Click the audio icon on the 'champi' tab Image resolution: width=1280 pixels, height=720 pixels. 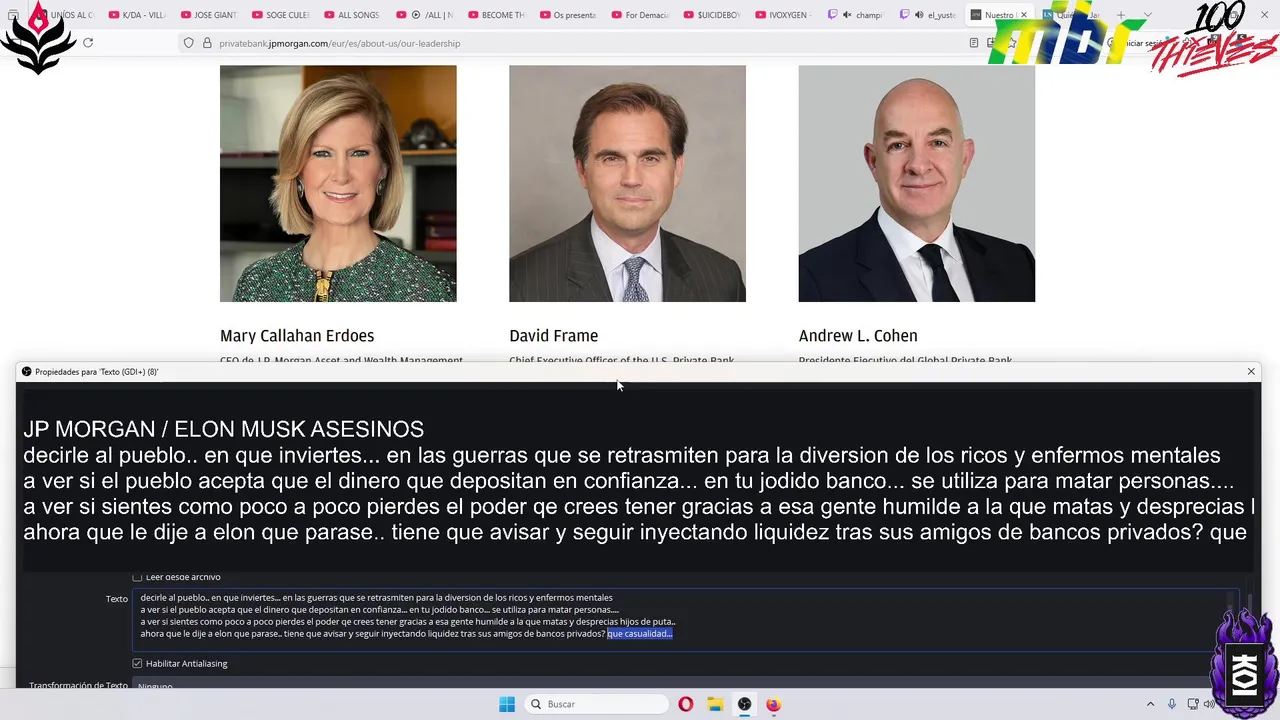point(847,15)
